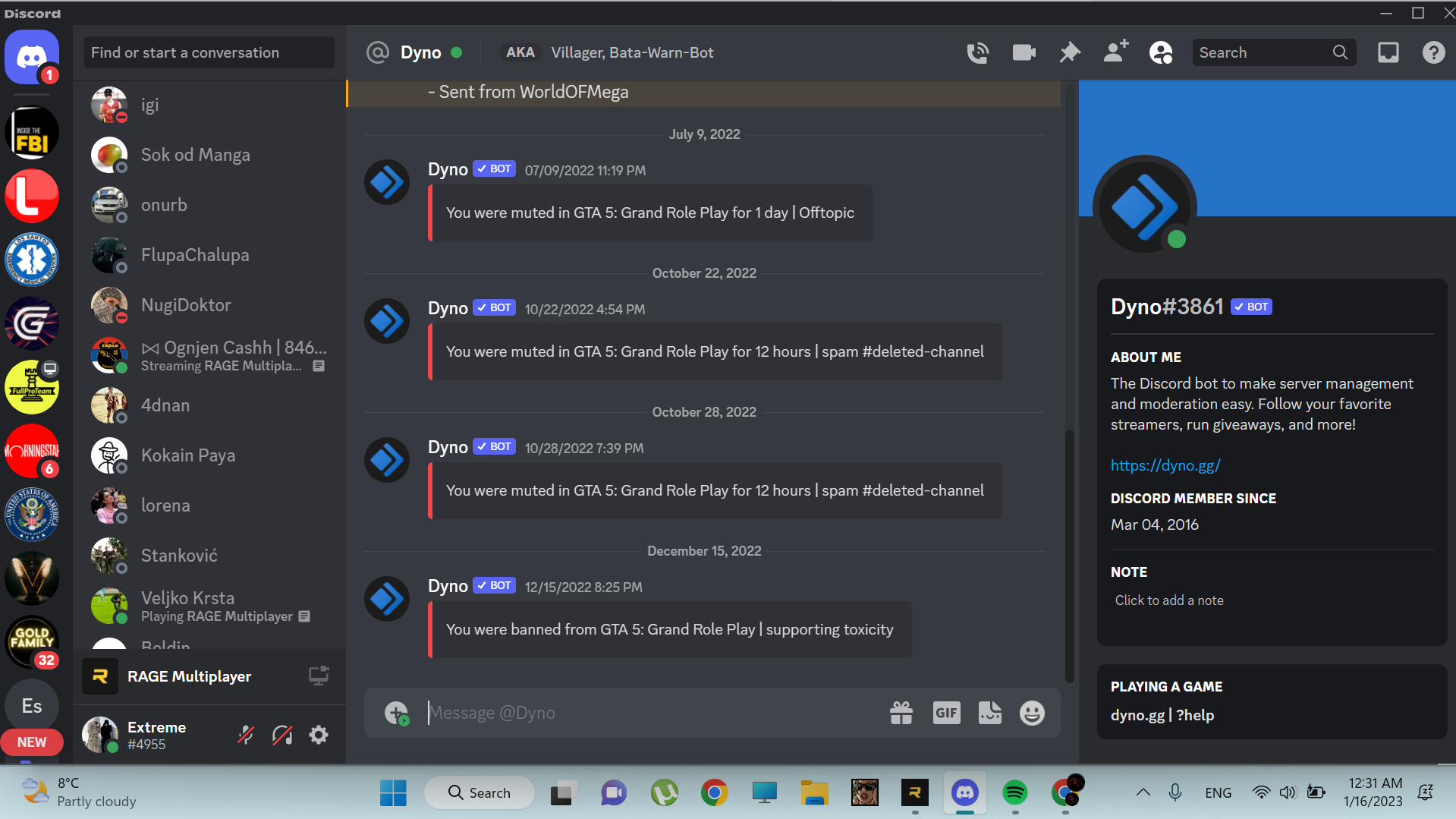Open the Discord inbox

click(x=1388, y=52)
